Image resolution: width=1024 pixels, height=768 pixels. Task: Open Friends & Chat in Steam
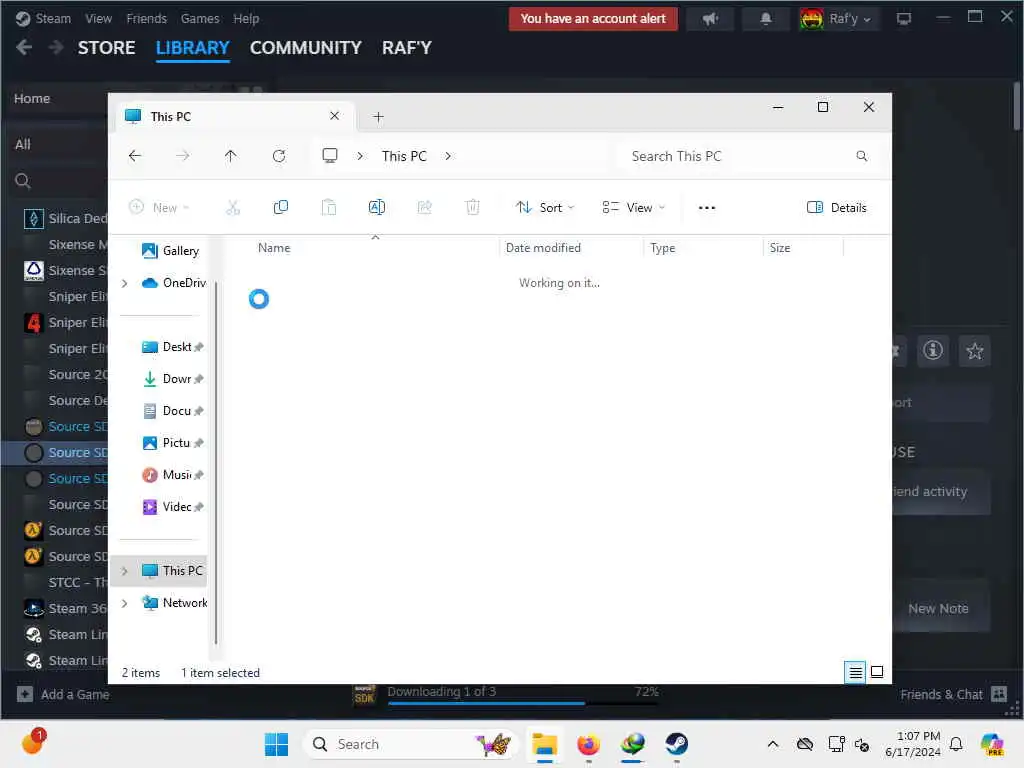click(x=953, y=694)
